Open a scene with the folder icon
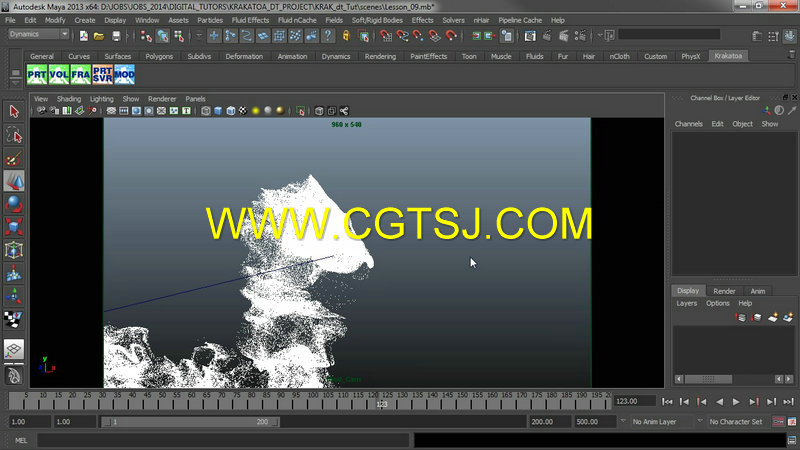The image size is (800, 450). pos(99,36)
